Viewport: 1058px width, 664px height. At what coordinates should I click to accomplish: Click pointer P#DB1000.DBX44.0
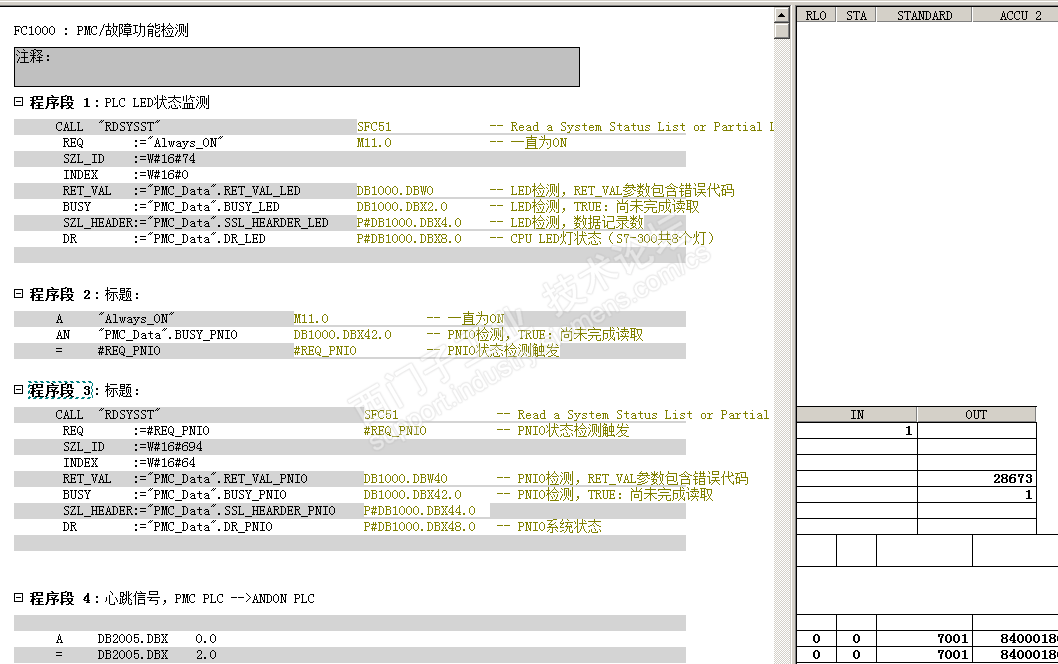419,511
